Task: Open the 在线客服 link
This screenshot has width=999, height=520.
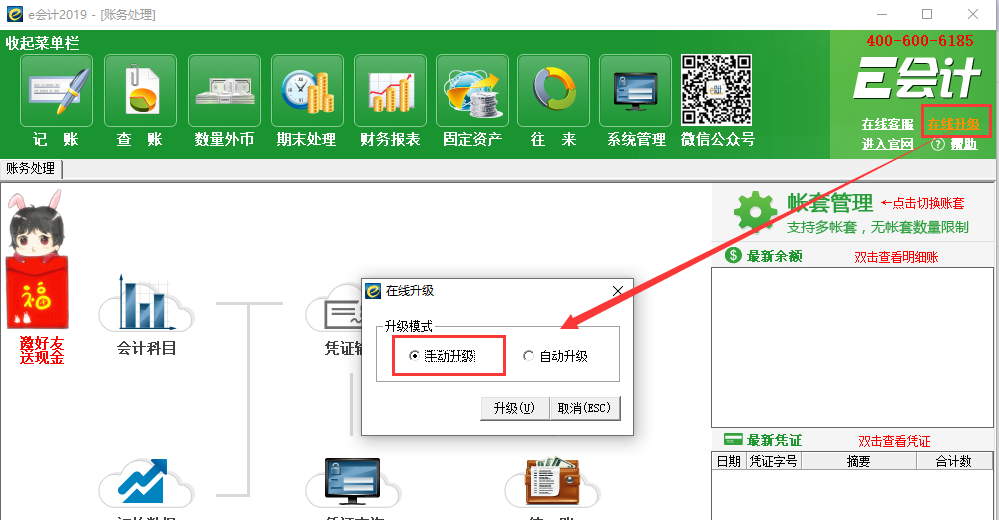Action: point(888,124)
